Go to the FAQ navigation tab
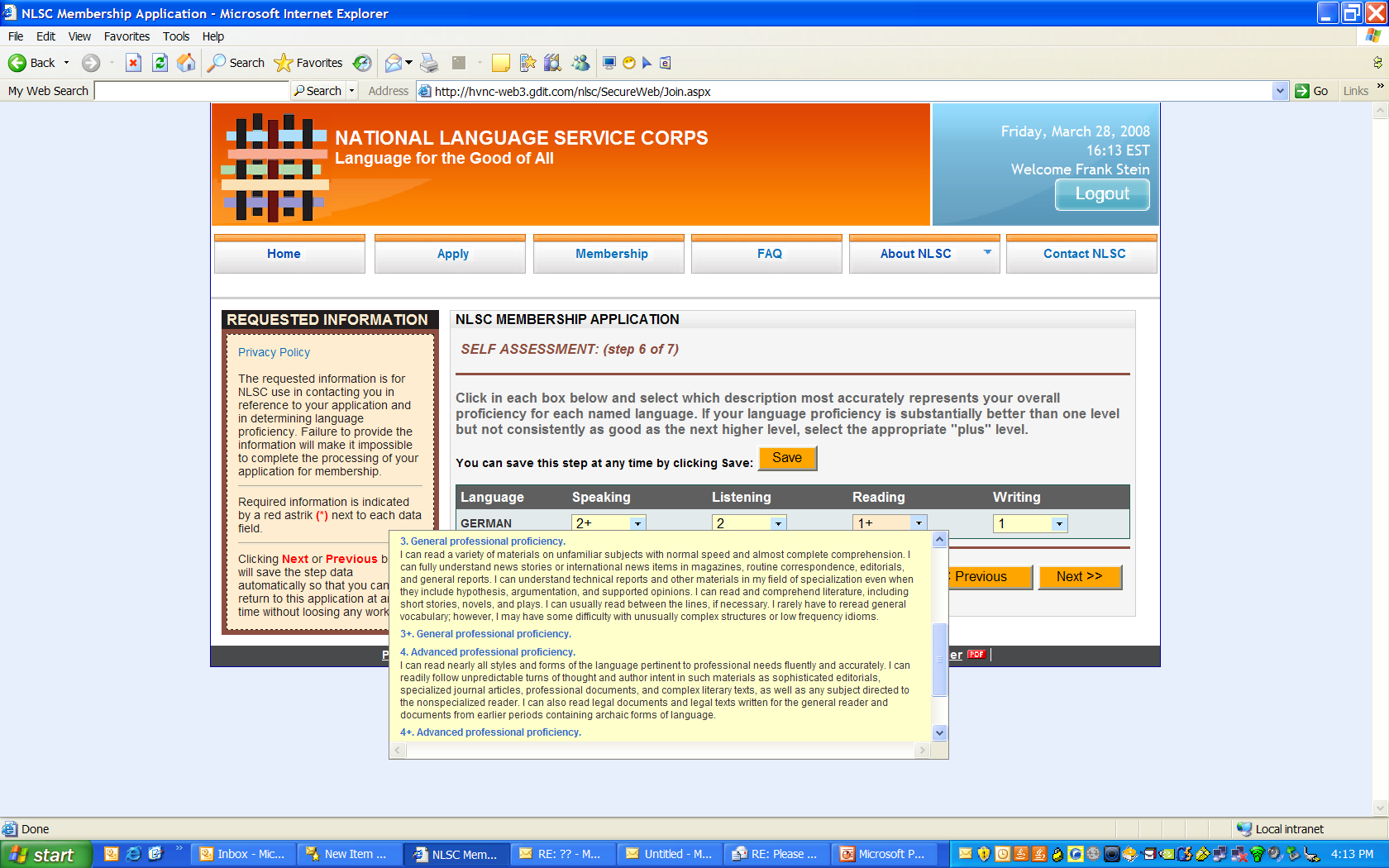The width and height of the screenshot is (1389, 868). point(766,255)
